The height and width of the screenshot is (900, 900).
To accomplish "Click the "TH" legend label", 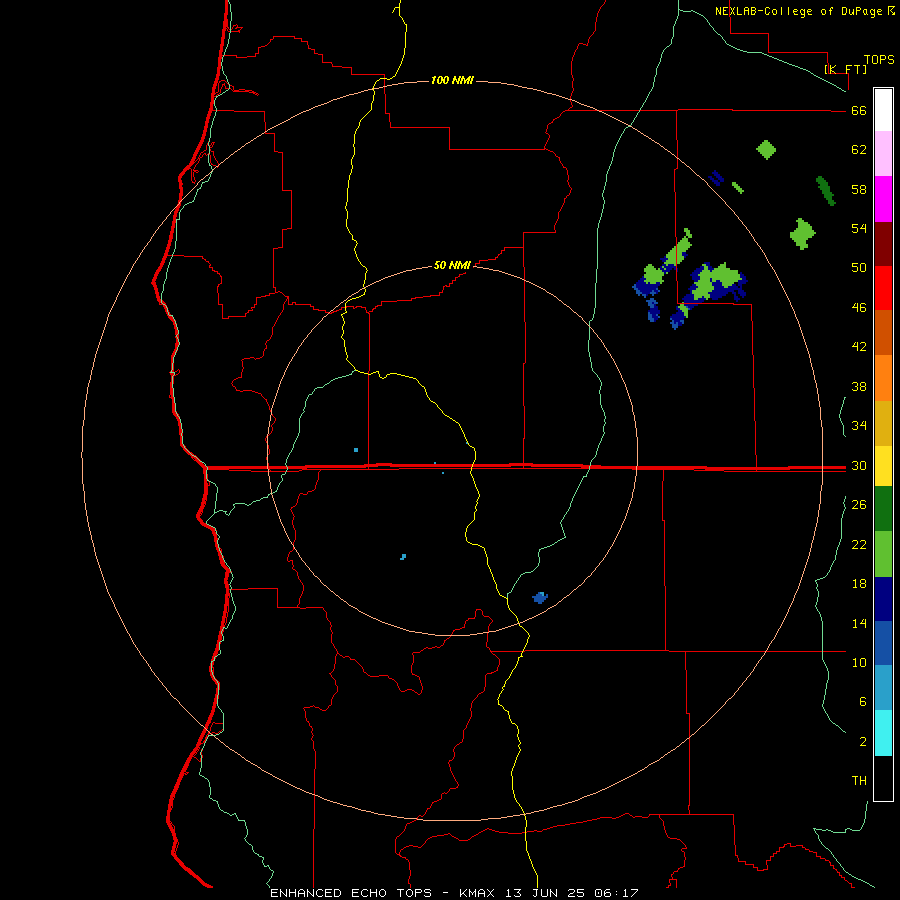I will (859, 781).
